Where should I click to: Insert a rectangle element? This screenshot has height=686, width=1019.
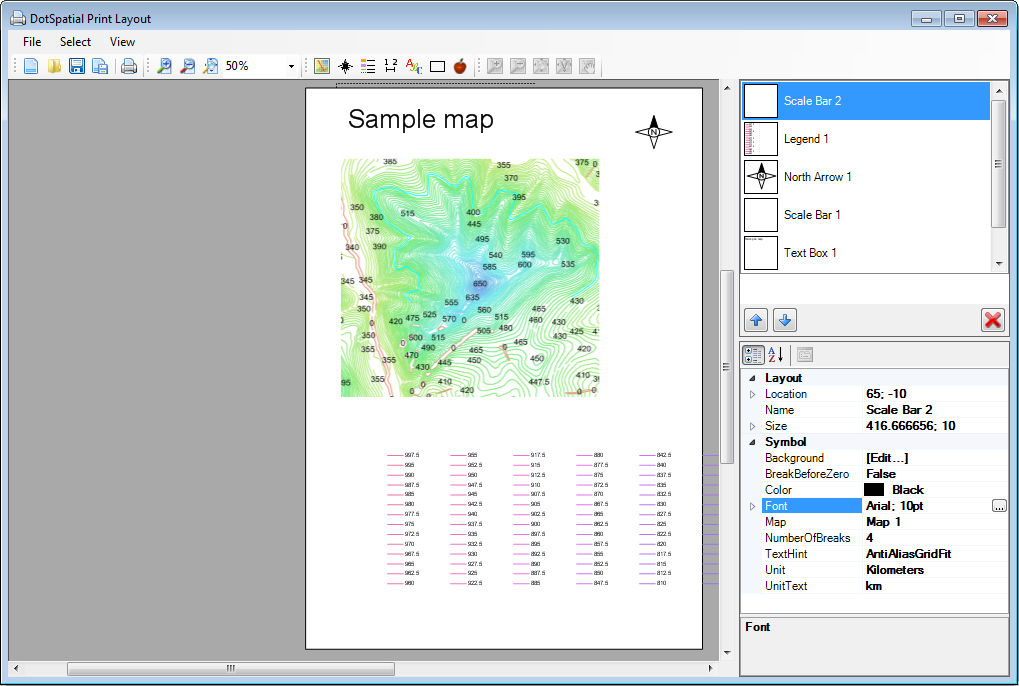pos(437,66)
